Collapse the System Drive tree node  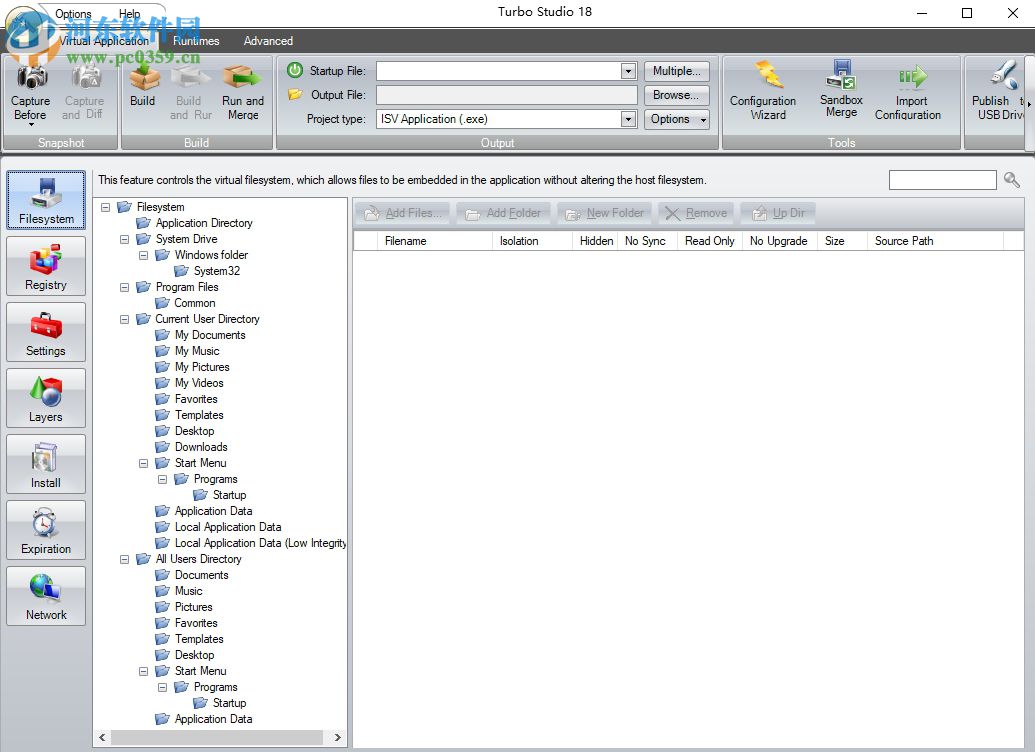pos(124,239)
